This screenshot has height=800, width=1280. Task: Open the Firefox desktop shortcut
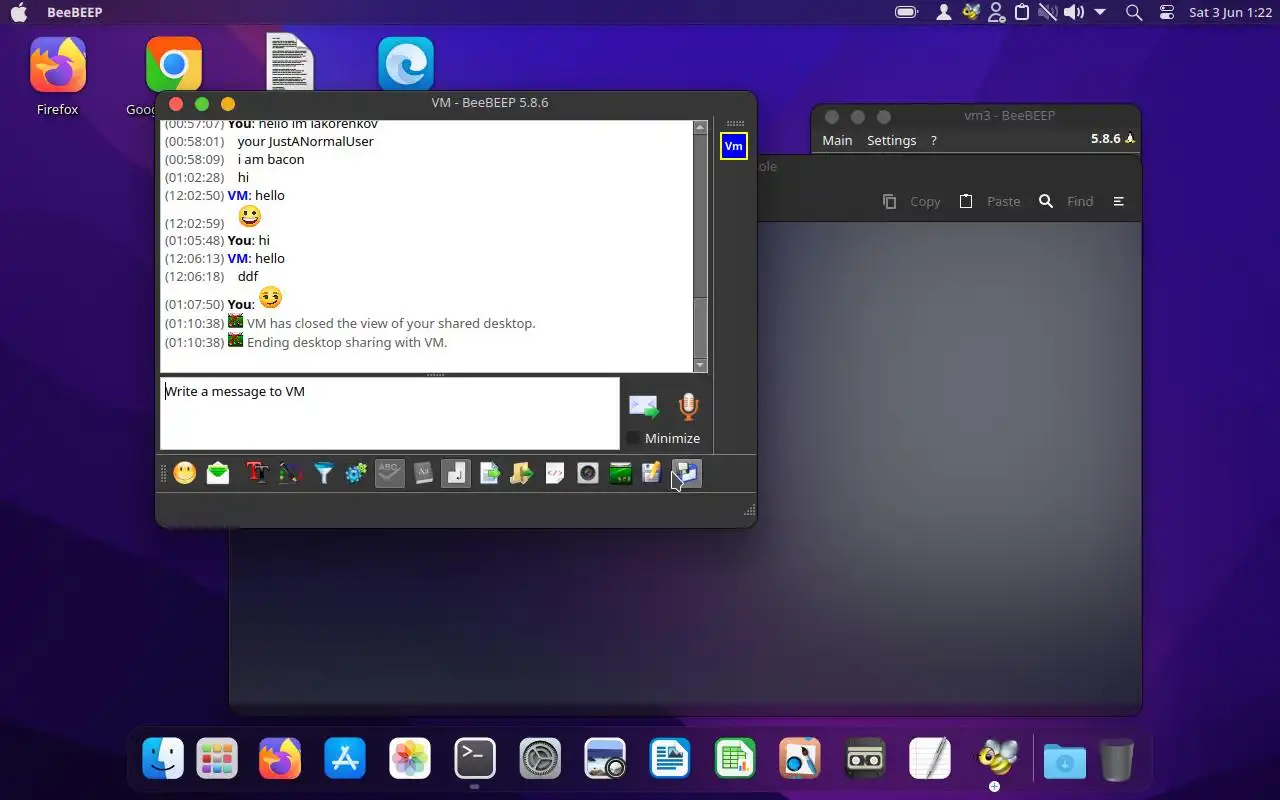[57, 76]
